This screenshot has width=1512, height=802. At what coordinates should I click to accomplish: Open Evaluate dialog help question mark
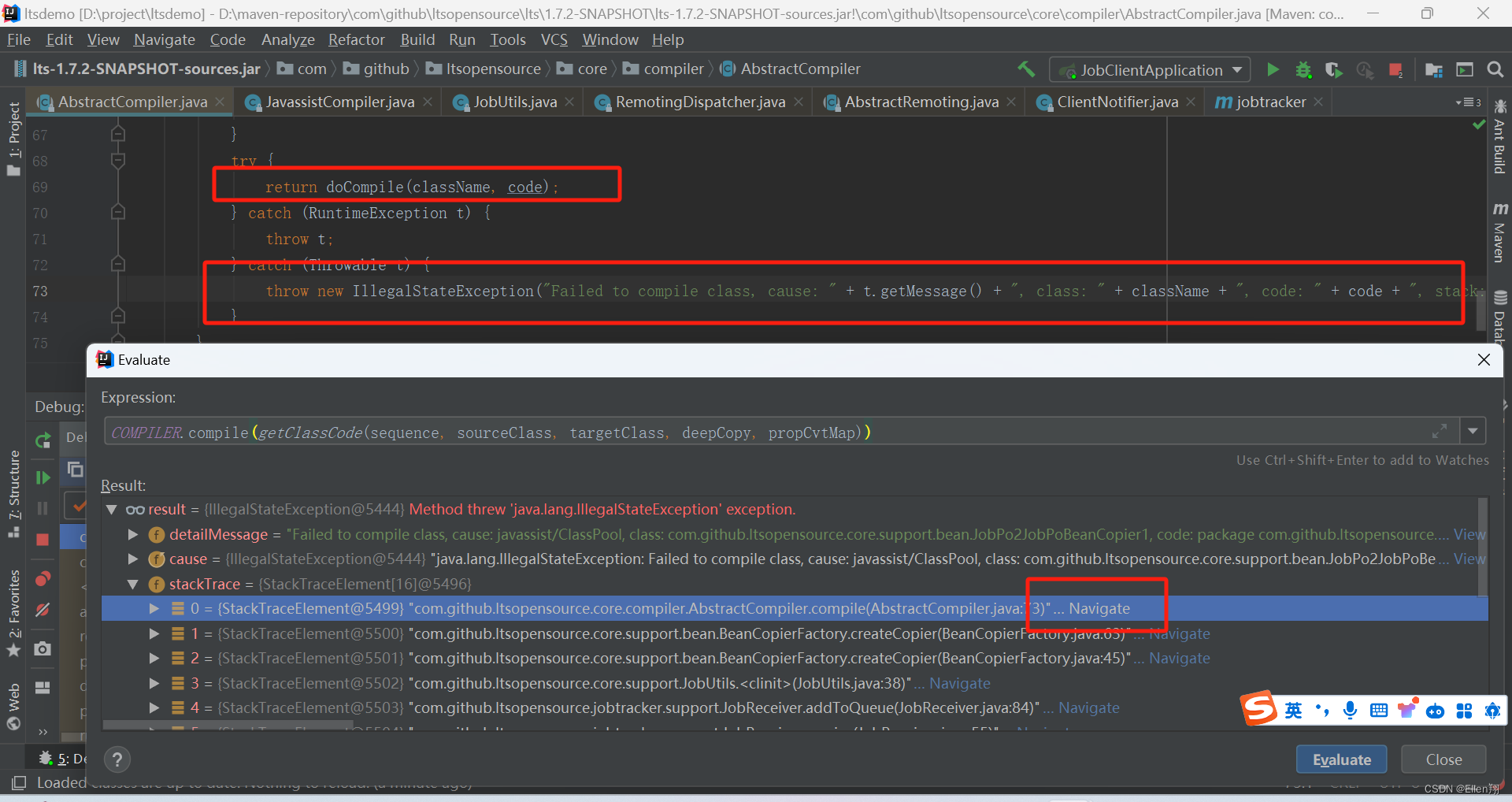click(117, 759)
